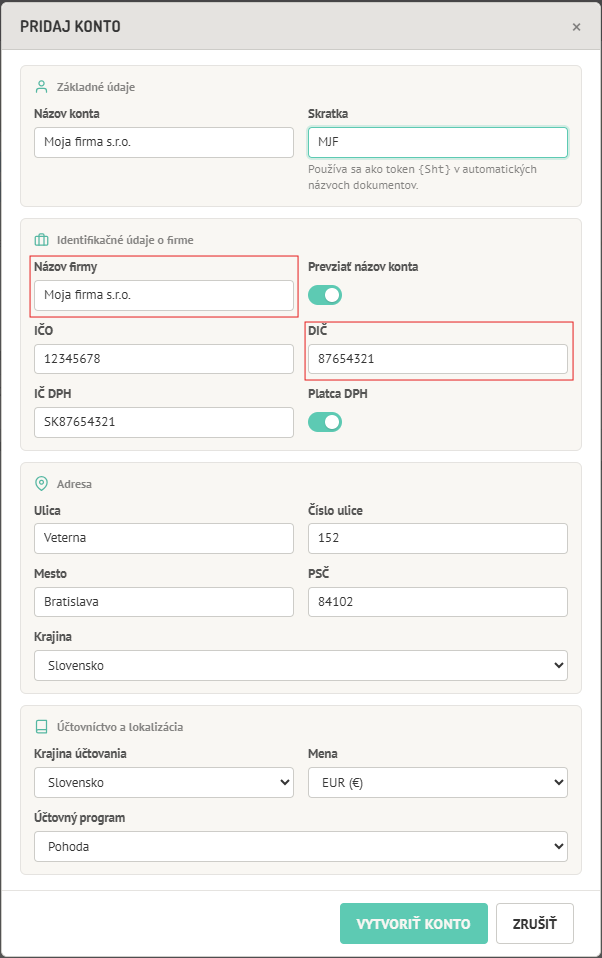Viewport: 602px width, 958px height.
Task: Click the Platca DPH label
Action: click(x=338, y=393)
